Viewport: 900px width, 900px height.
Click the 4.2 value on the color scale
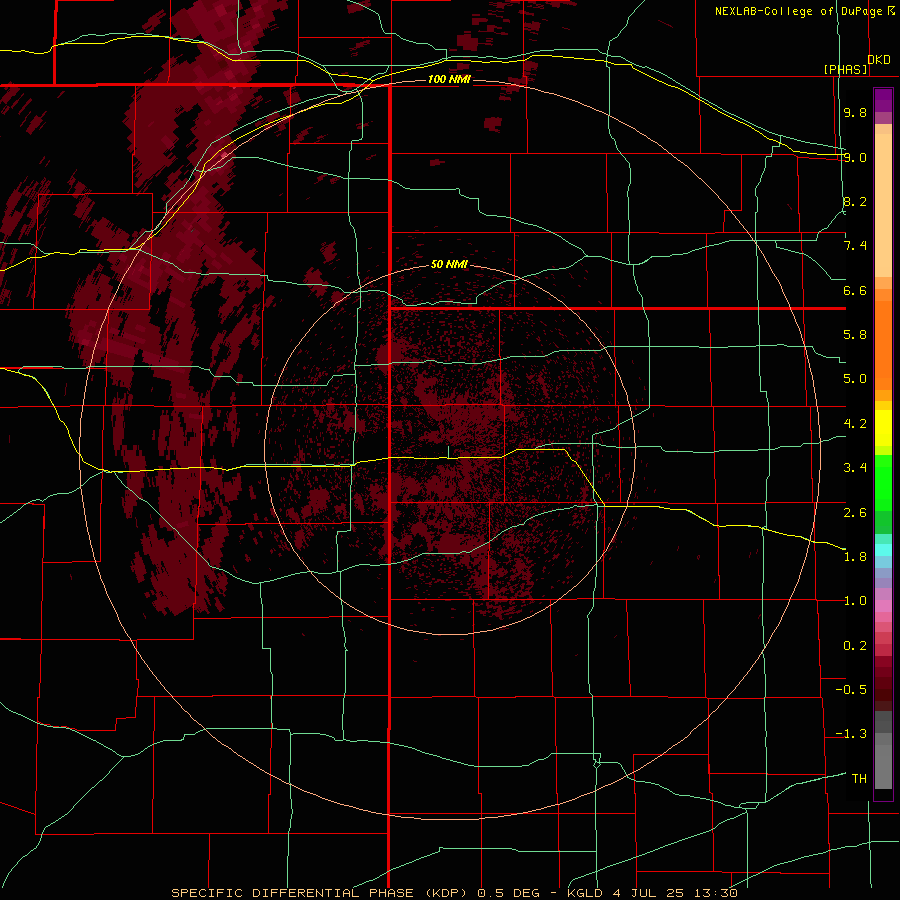[855, 424]
